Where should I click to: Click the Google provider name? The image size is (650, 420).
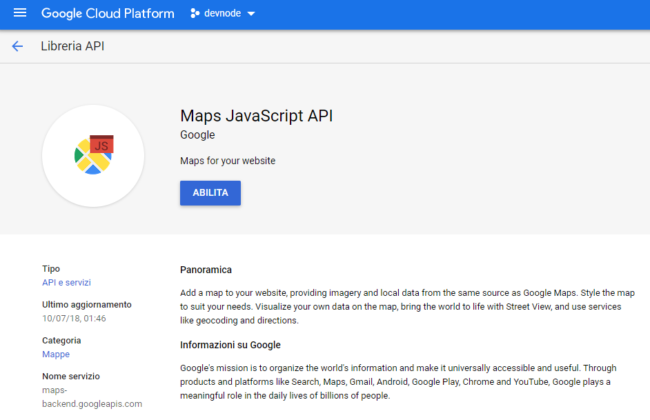tap(197, 135)
